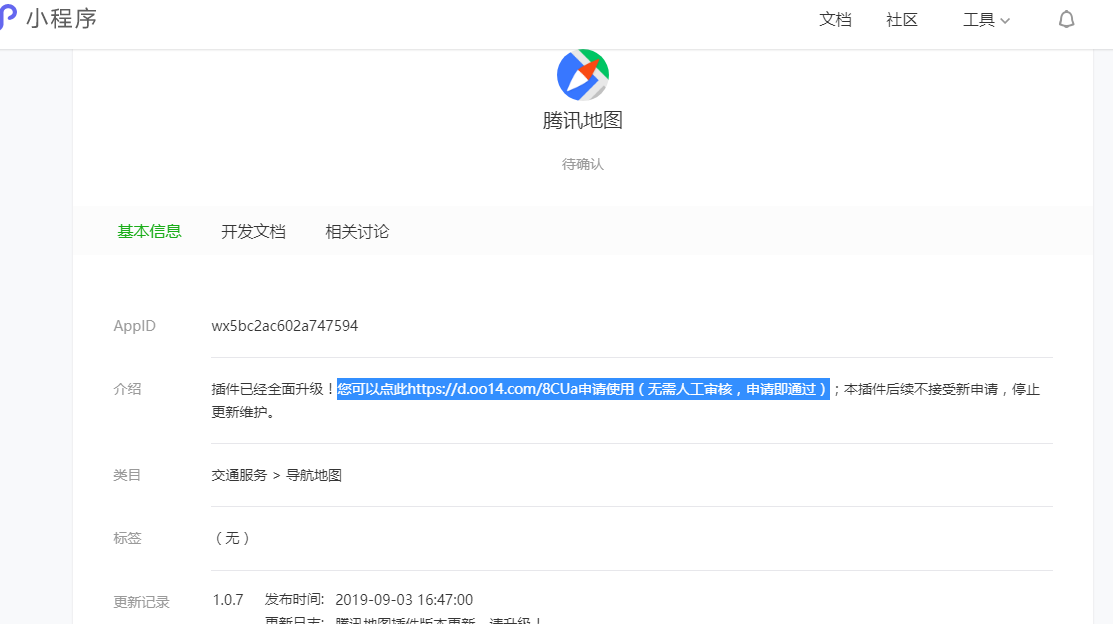
Task: Click the 类目 field label
Action: [127, 475]
